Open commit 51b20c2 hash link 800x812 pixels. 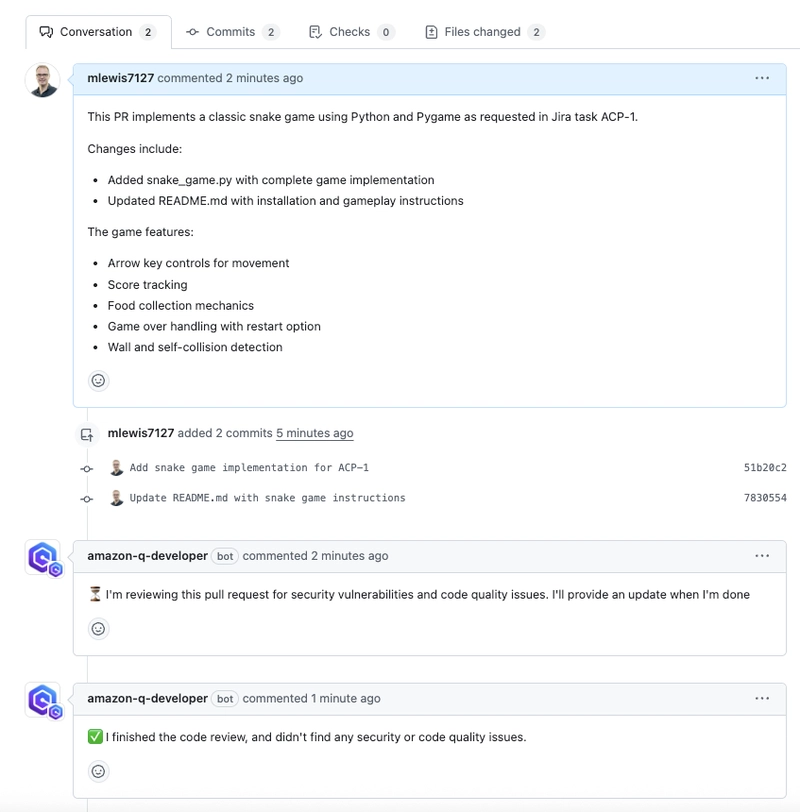tap(765, 468)
